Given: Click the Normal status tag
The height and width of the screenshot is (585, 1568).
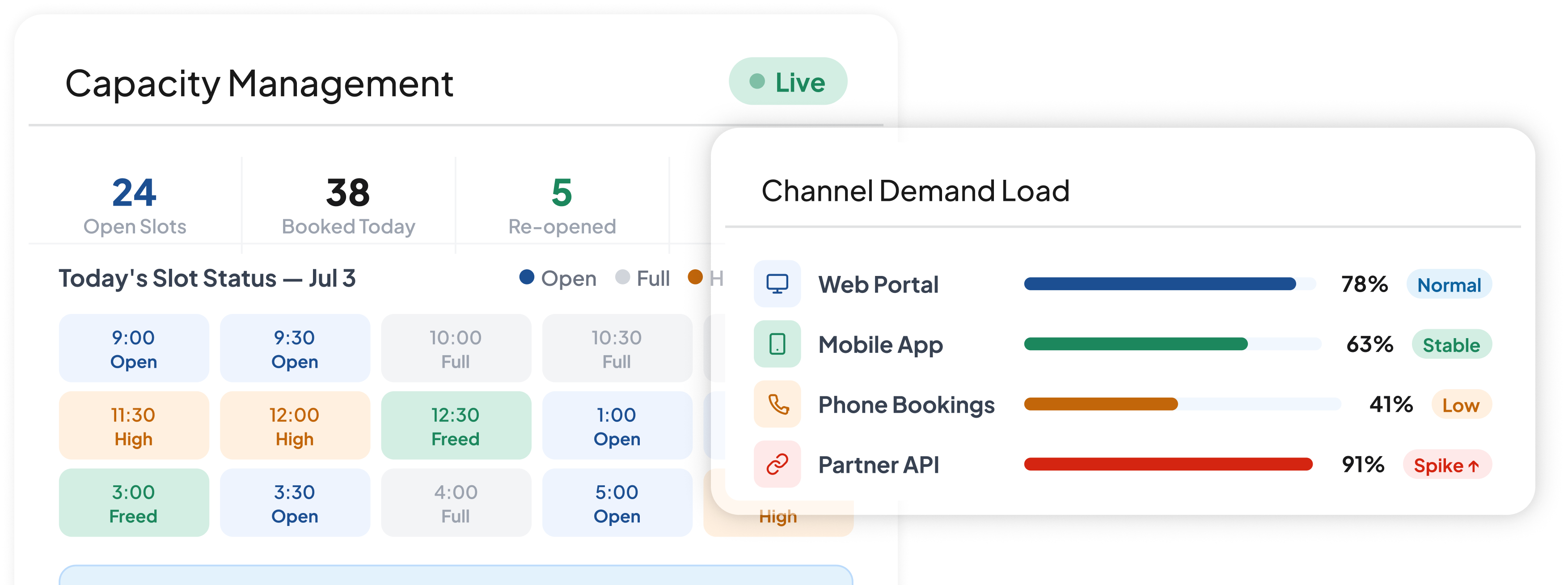Looking at the screenshot, I should [1449, 284].
